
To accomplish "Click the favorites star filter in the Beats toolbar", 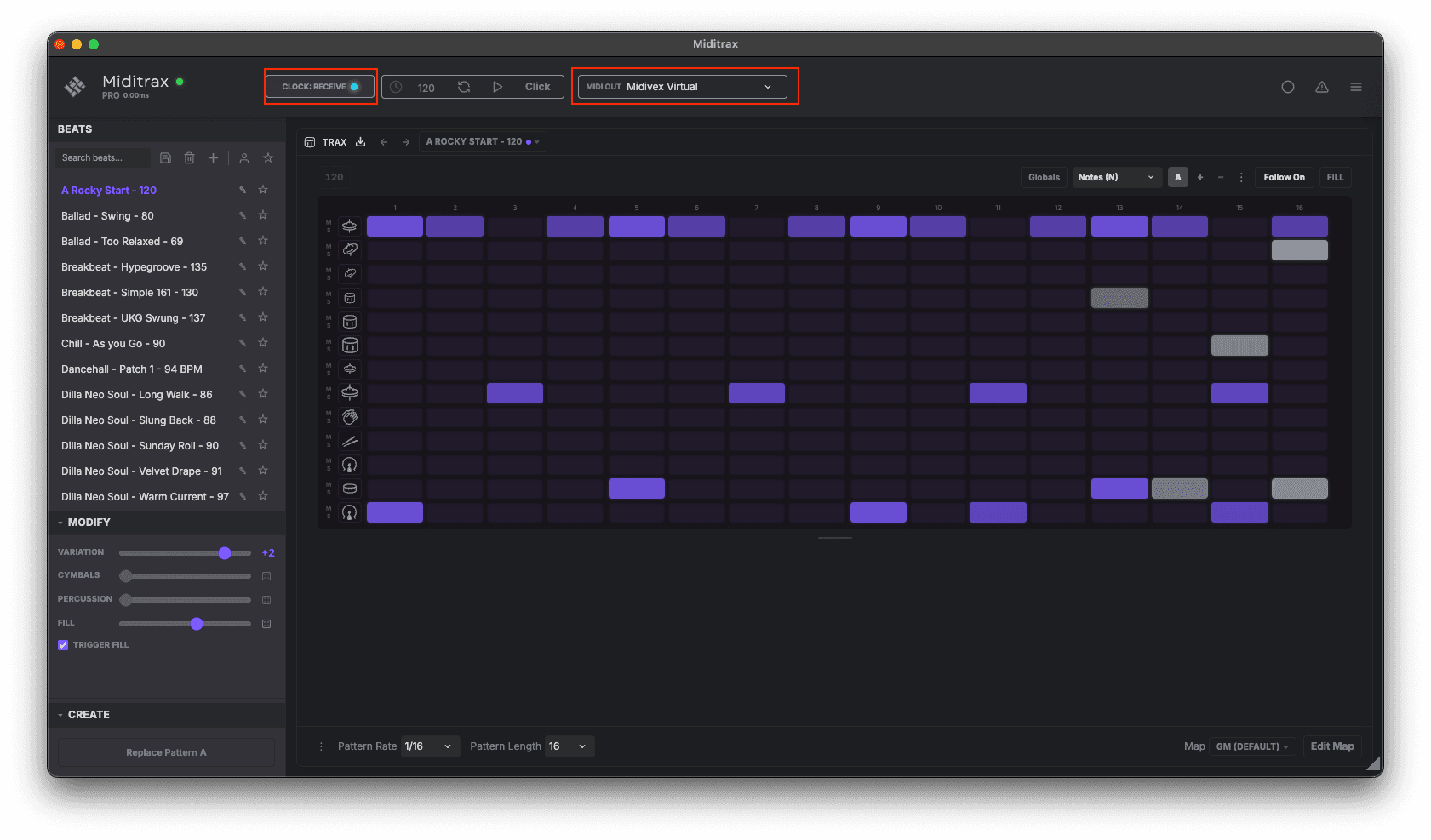I will (x=268, y=157).
